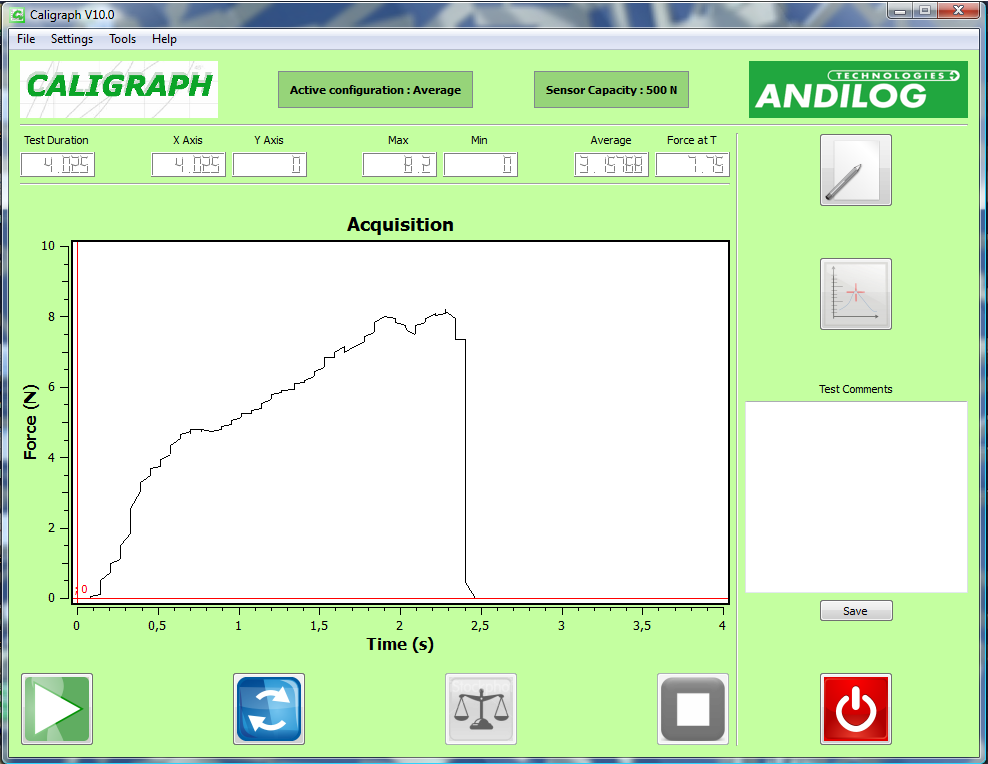Quit using the red power button
Viewport: 988px width, 764px height.
coord(856,709)
